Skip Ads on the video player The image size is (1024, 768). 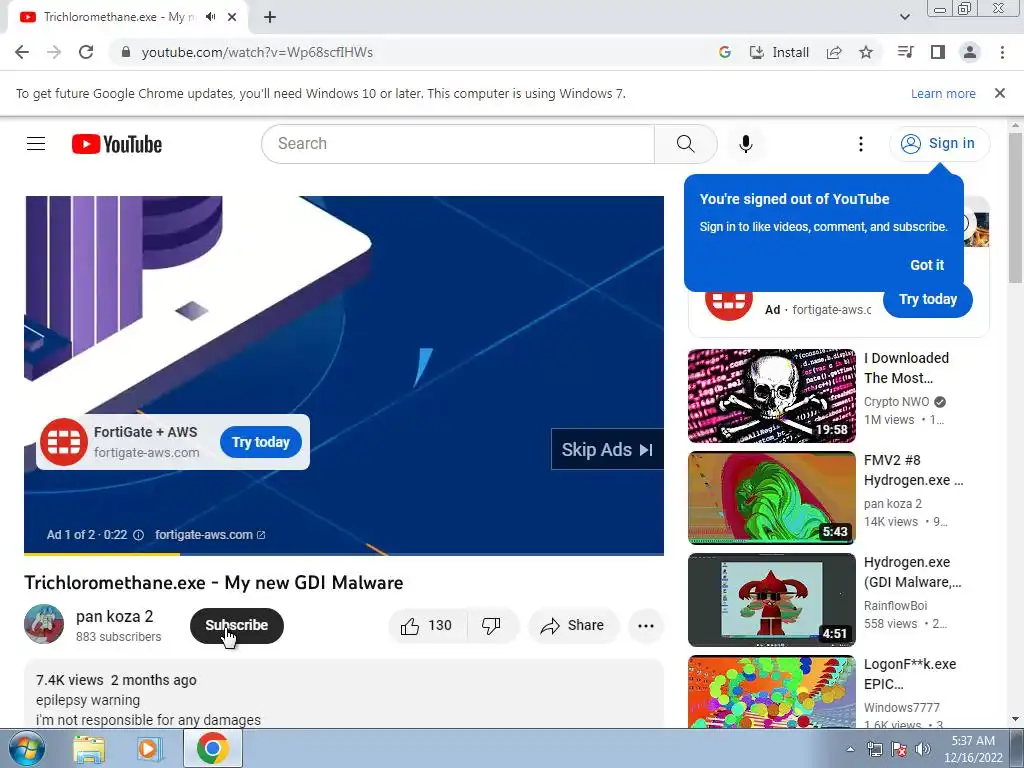tap(607, 450)
